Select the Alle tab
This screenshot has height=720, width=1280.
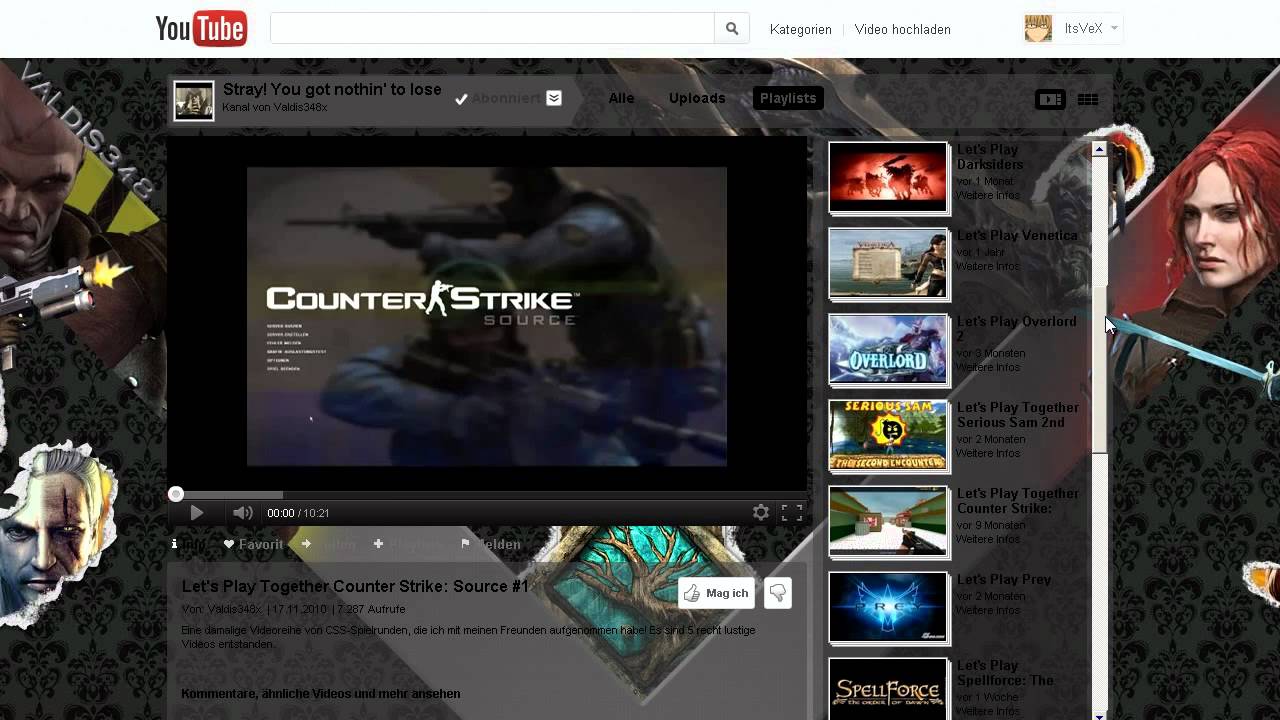(621, 98)
